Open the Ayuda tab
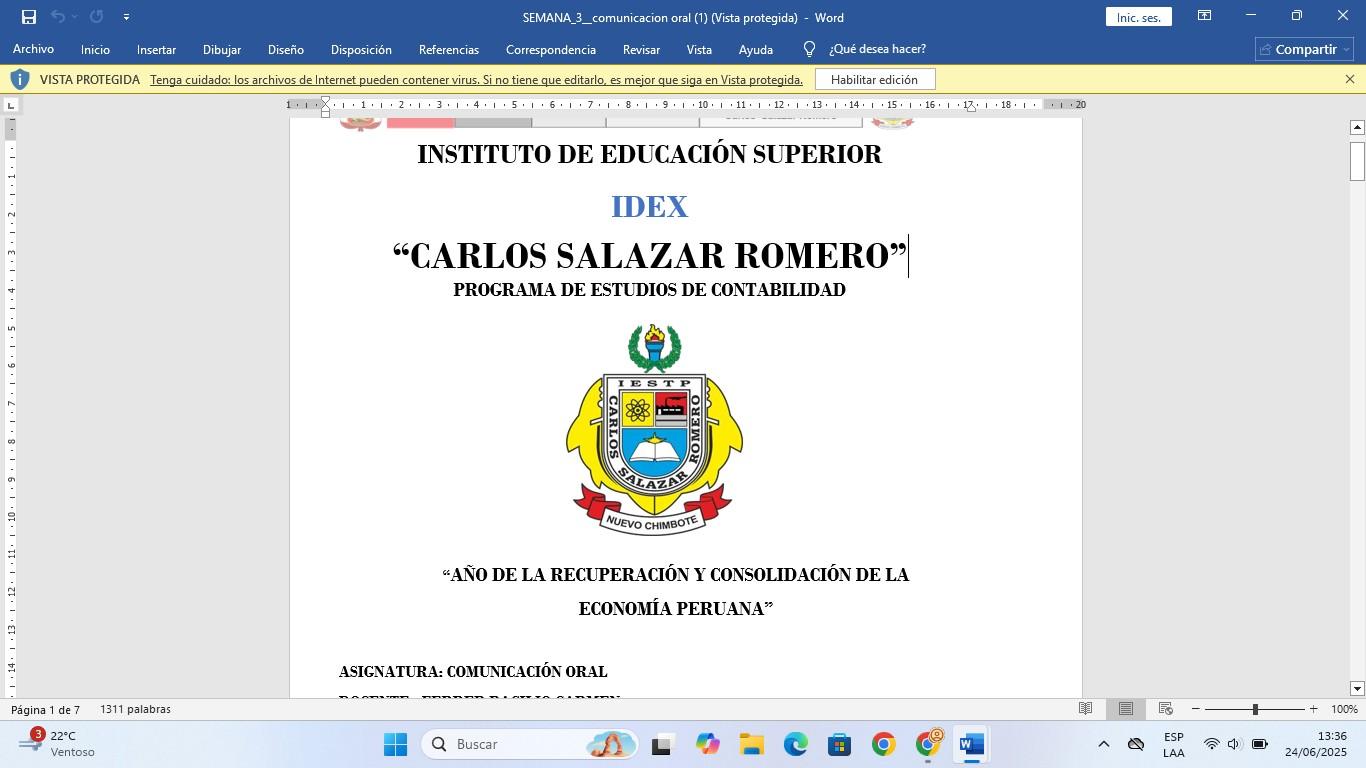 coord(755,49)
